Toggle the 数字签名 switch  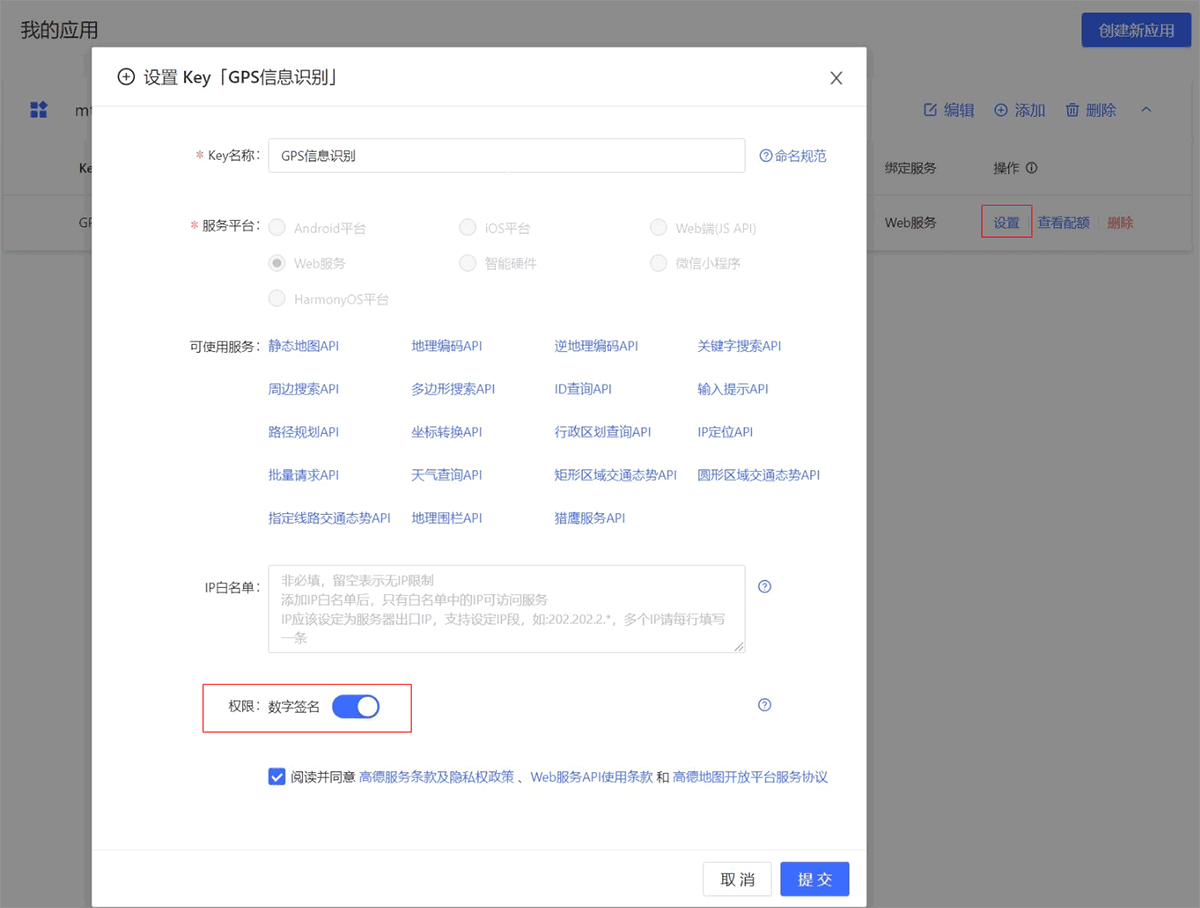(x=356, y=707)
